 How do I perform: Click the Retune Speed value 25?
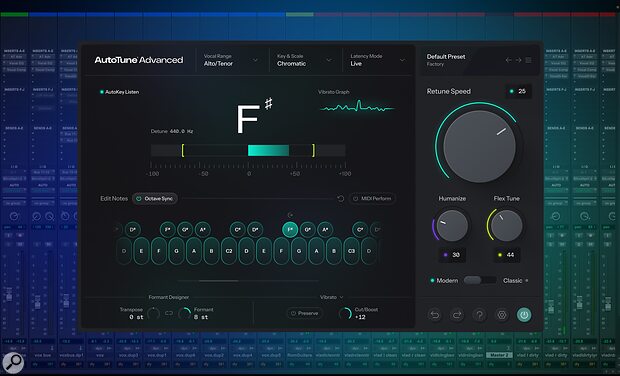click(x=518, y=91)
